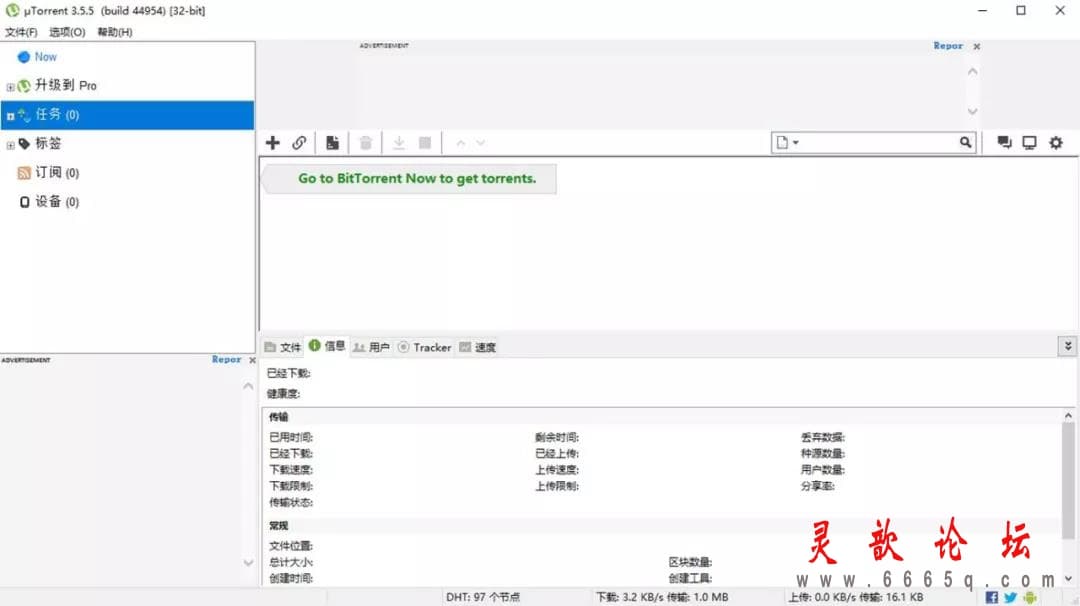1080x606 pixels.
Task: Move torrent up the queue arrow
Action: tap(461, 143)
